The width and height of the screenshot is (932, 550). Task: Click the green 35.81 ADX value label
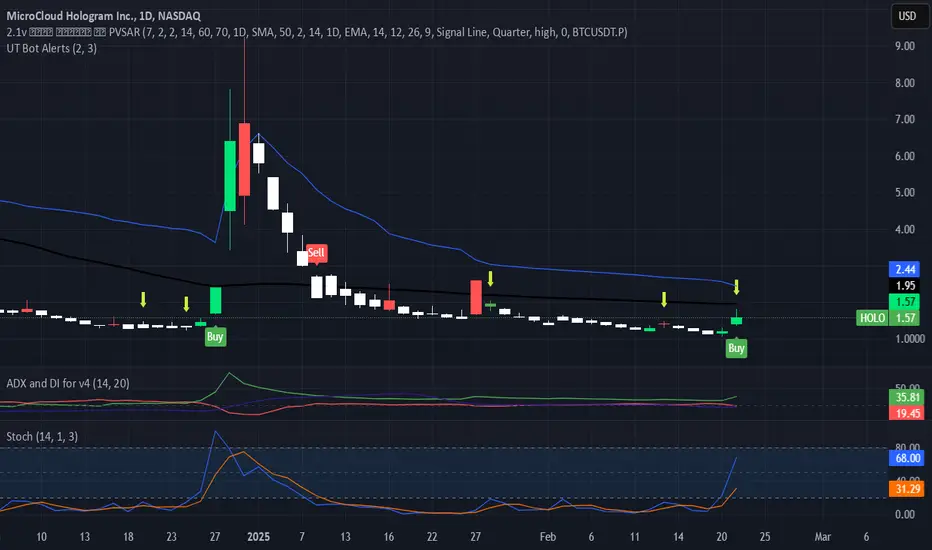(907, 397)
